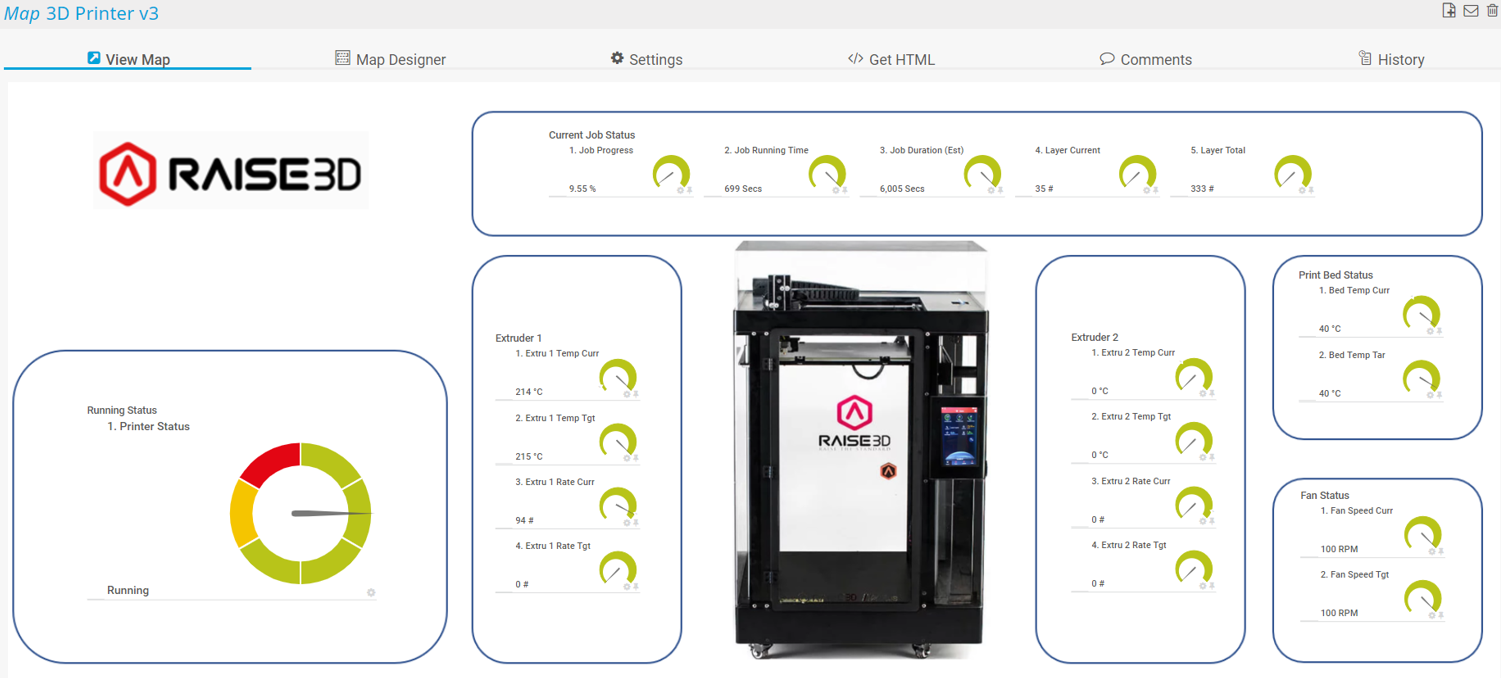Click the pin icon for Layer Total
Image resolution: width=1501 pixels, height=678 pixels.
pyautogui.click(x=1311, y=190)
